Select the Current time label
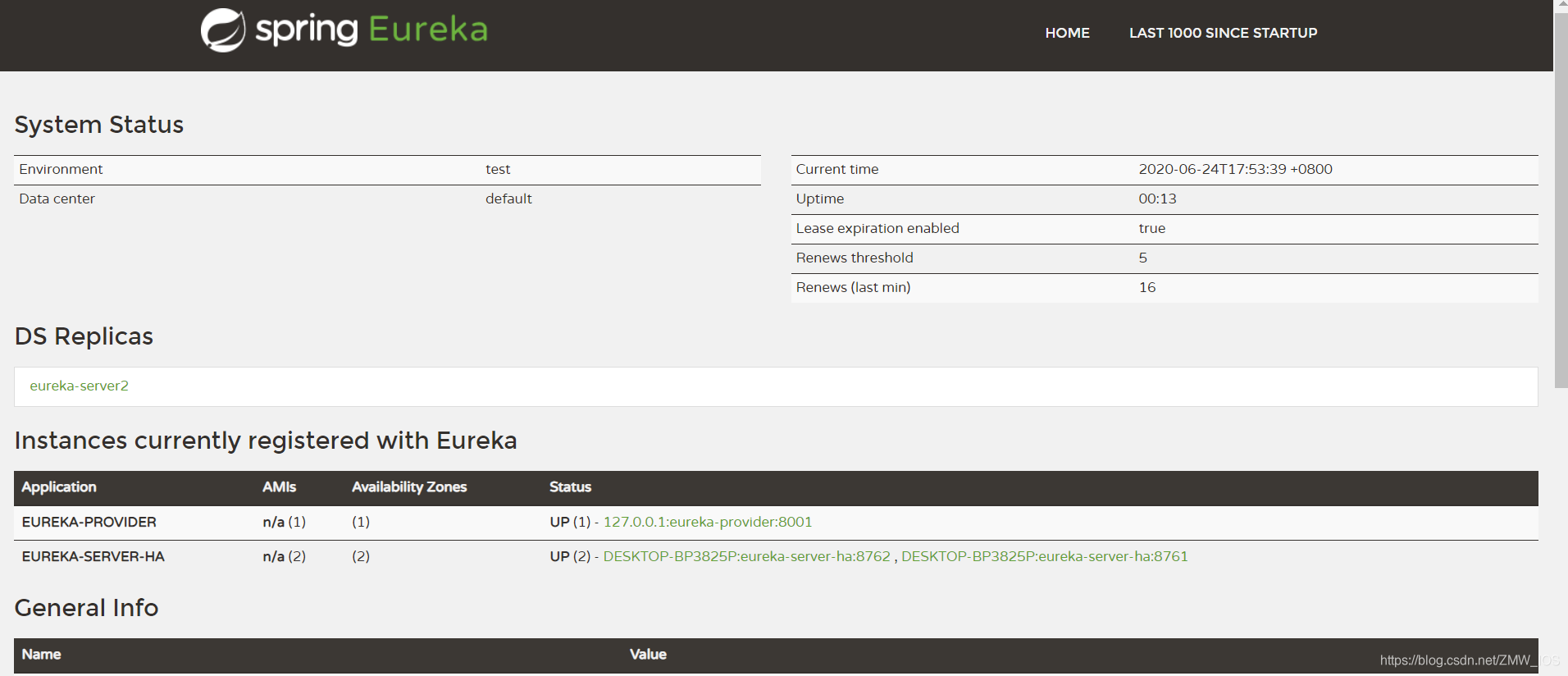The width and height of the screenshot is (1568, 676). pyautogui.click(x=837, y=169)
